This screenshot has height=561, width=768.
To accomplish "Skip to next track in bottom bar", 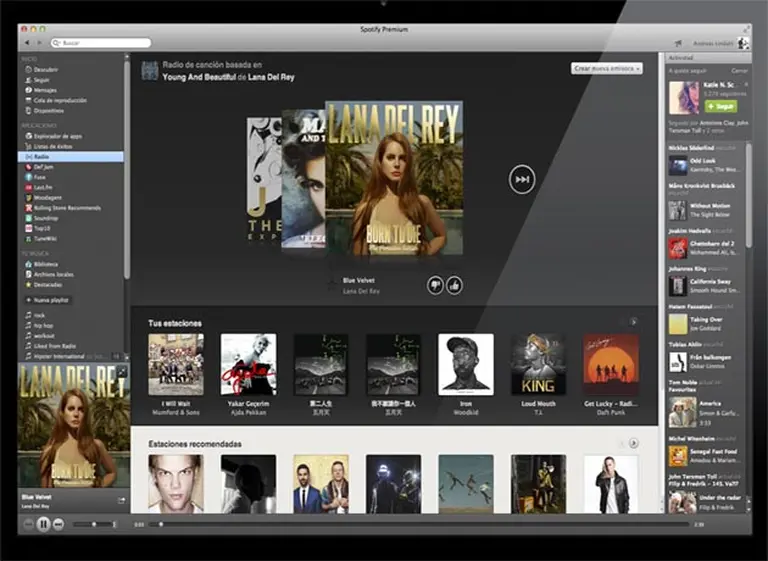I will tap(58, 525).
